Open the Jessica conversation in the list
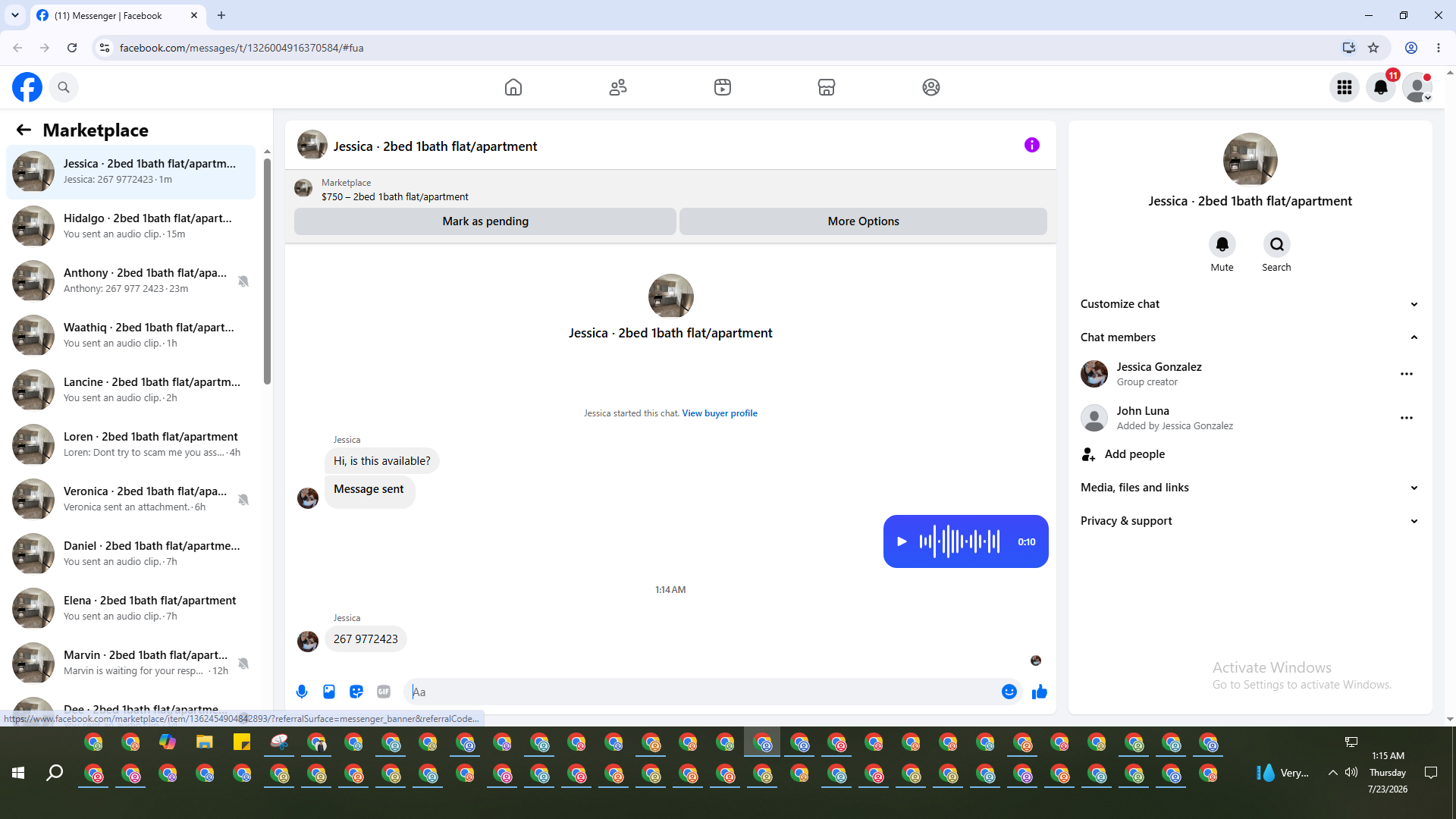 [130, 172]
